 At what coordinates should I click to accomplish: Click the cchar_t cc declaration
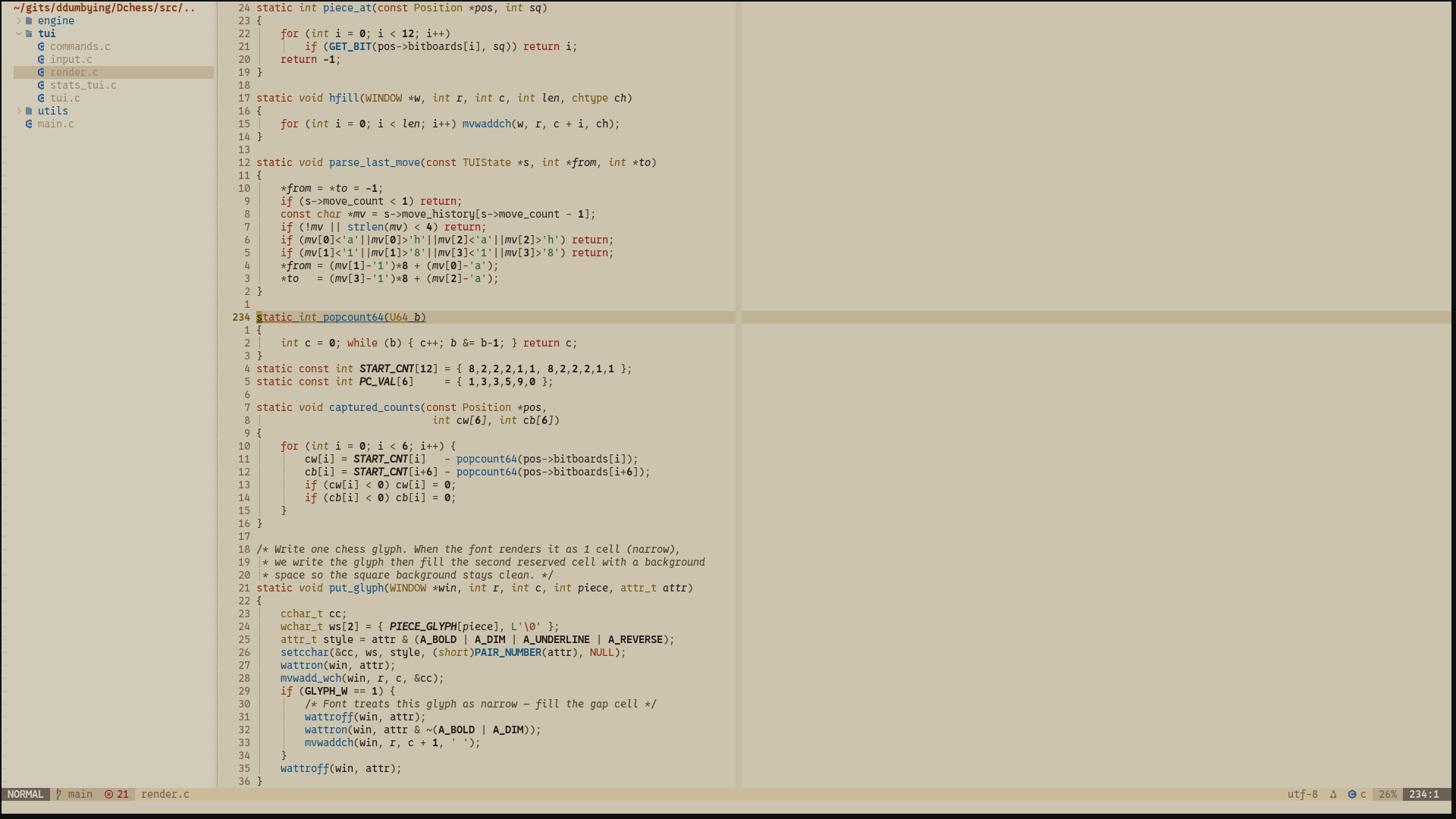pos(314,613)
